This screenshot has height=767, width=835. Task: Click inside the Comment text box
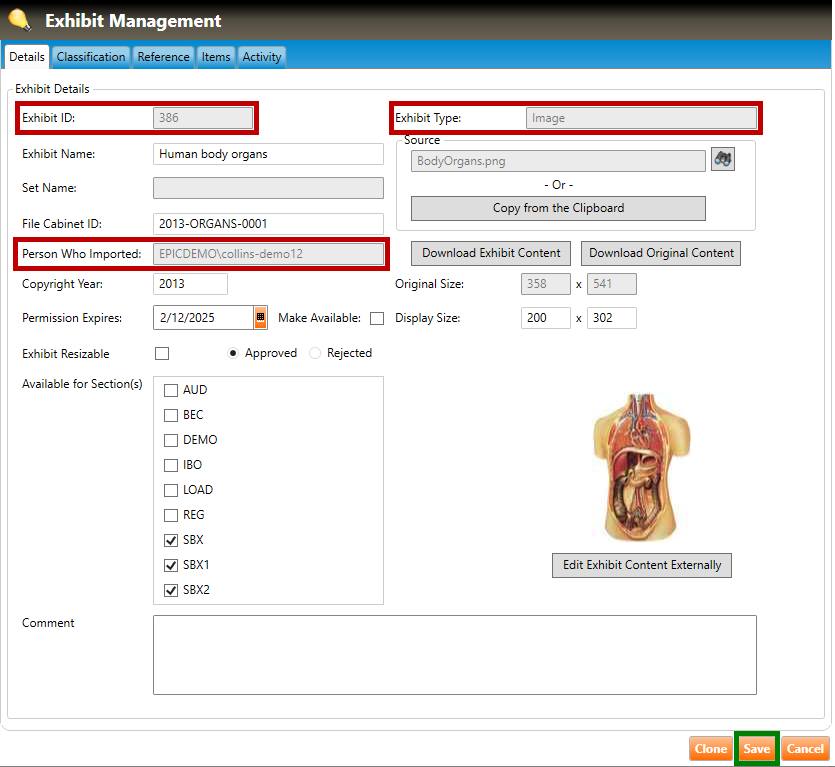[454, 654]
